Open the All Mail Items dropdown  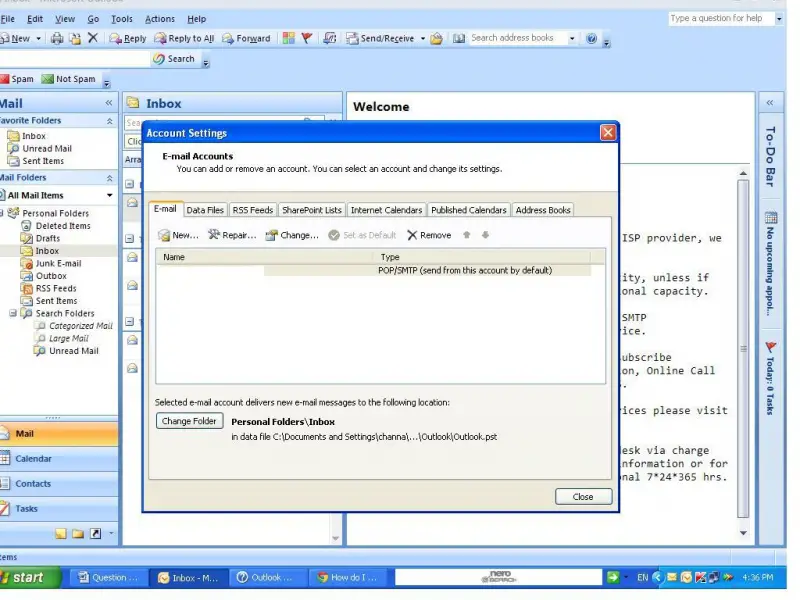110,195
